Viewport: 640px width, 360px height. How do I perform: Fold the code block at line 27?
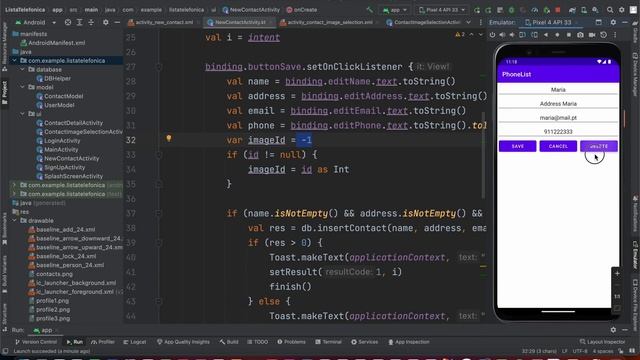pos(159,67)
